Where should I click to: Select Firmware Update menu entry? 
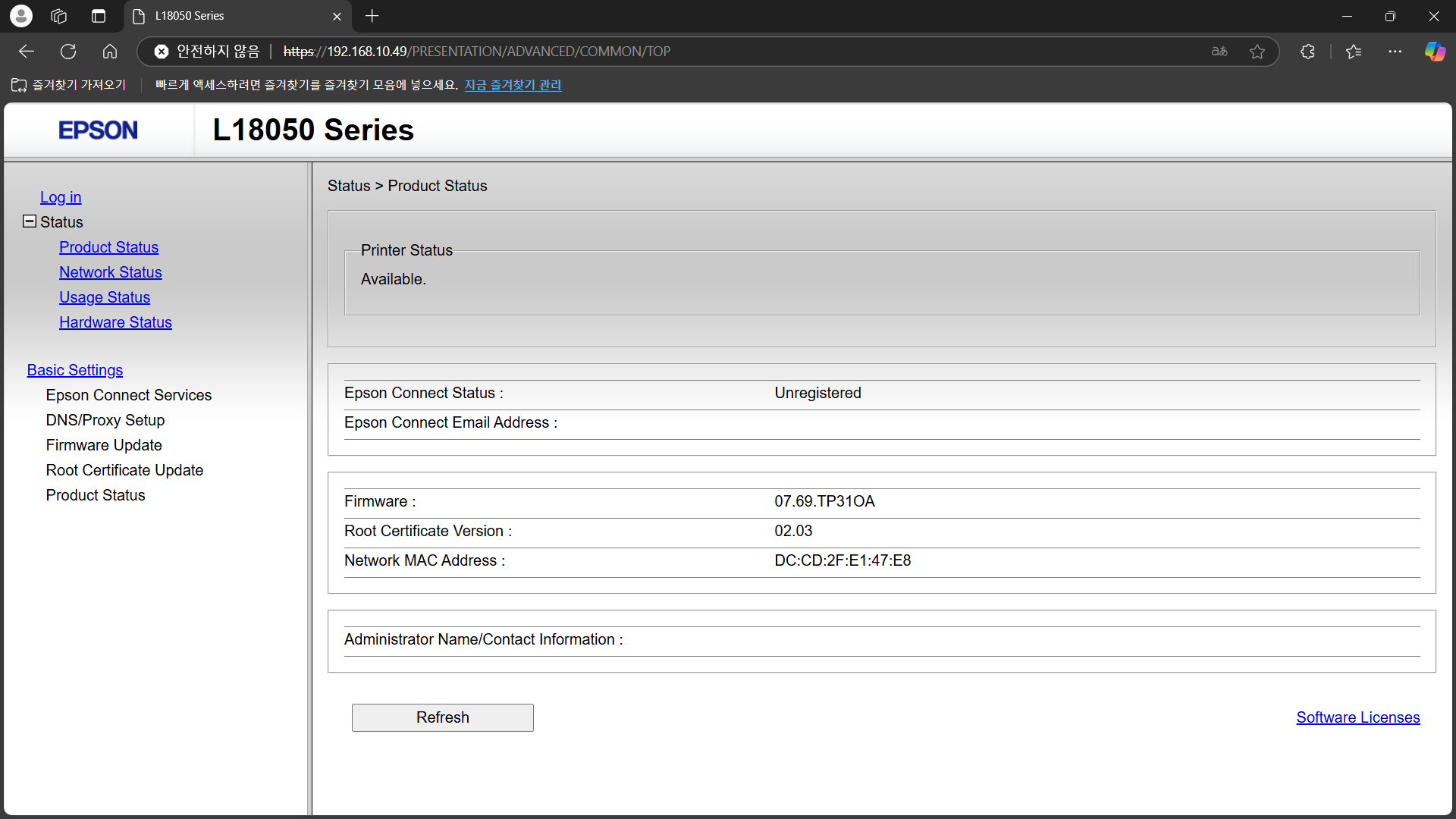tap(104, 445)
